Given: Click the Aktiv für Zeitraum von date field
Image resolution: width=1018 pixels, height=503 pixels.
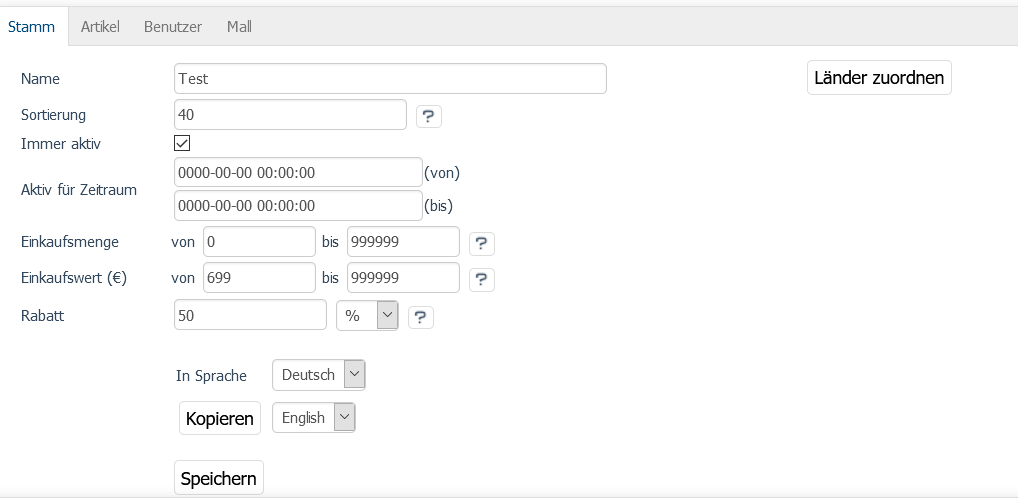Looking at the screenshot, I should tap(297, 172).
